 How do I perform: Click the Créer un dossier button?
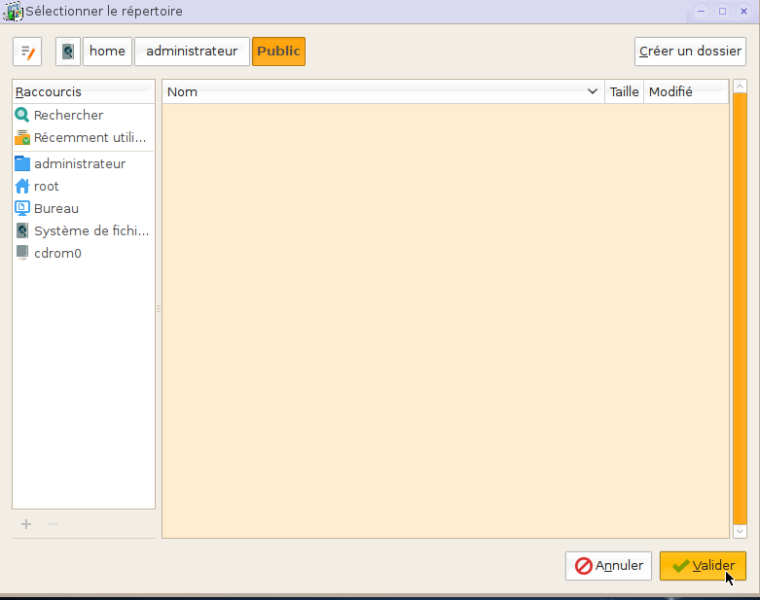(x=690, y=51)
